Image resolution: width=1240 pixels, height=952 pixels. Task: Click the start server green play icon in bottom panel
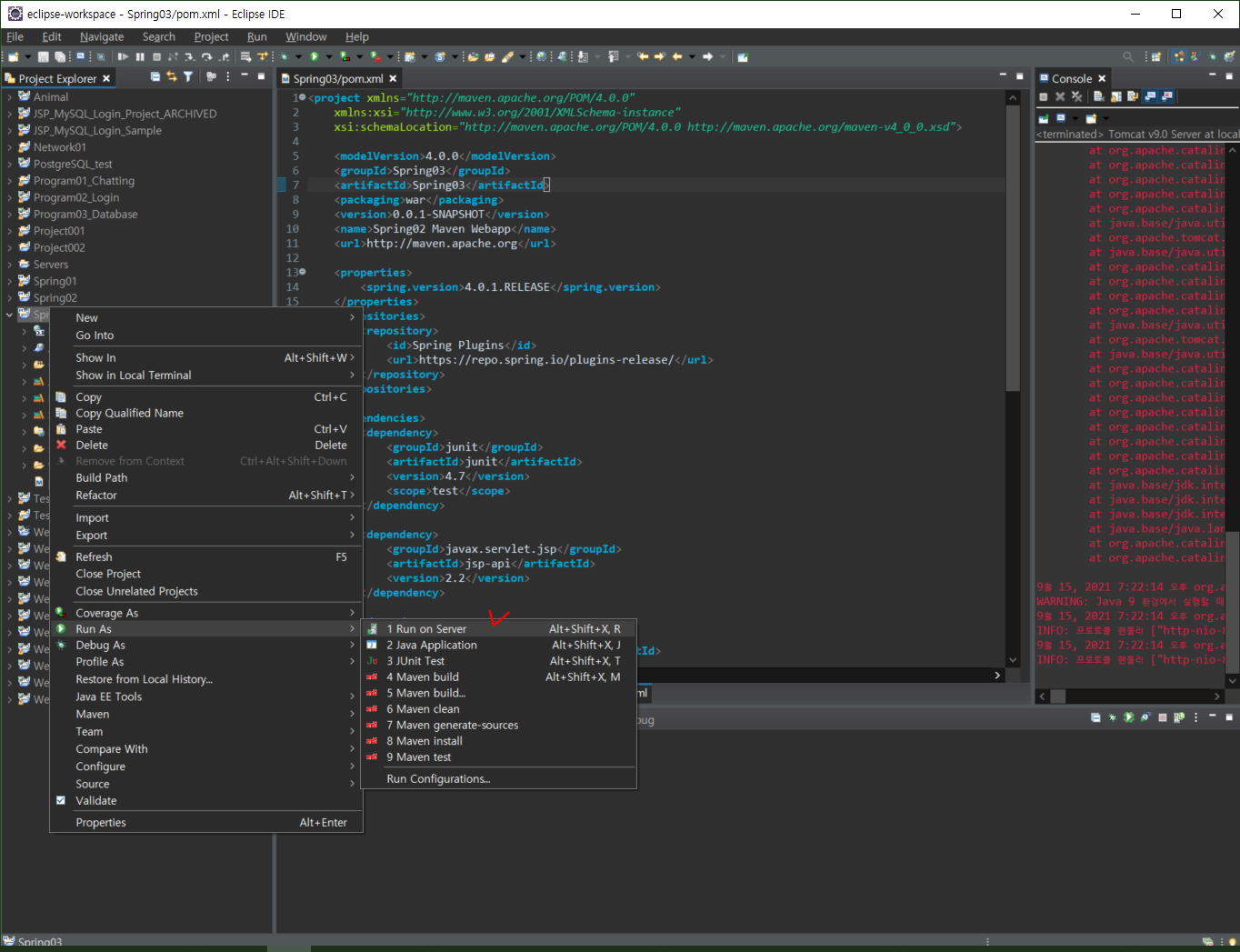pyautogui.click(x=1128, y=717)
